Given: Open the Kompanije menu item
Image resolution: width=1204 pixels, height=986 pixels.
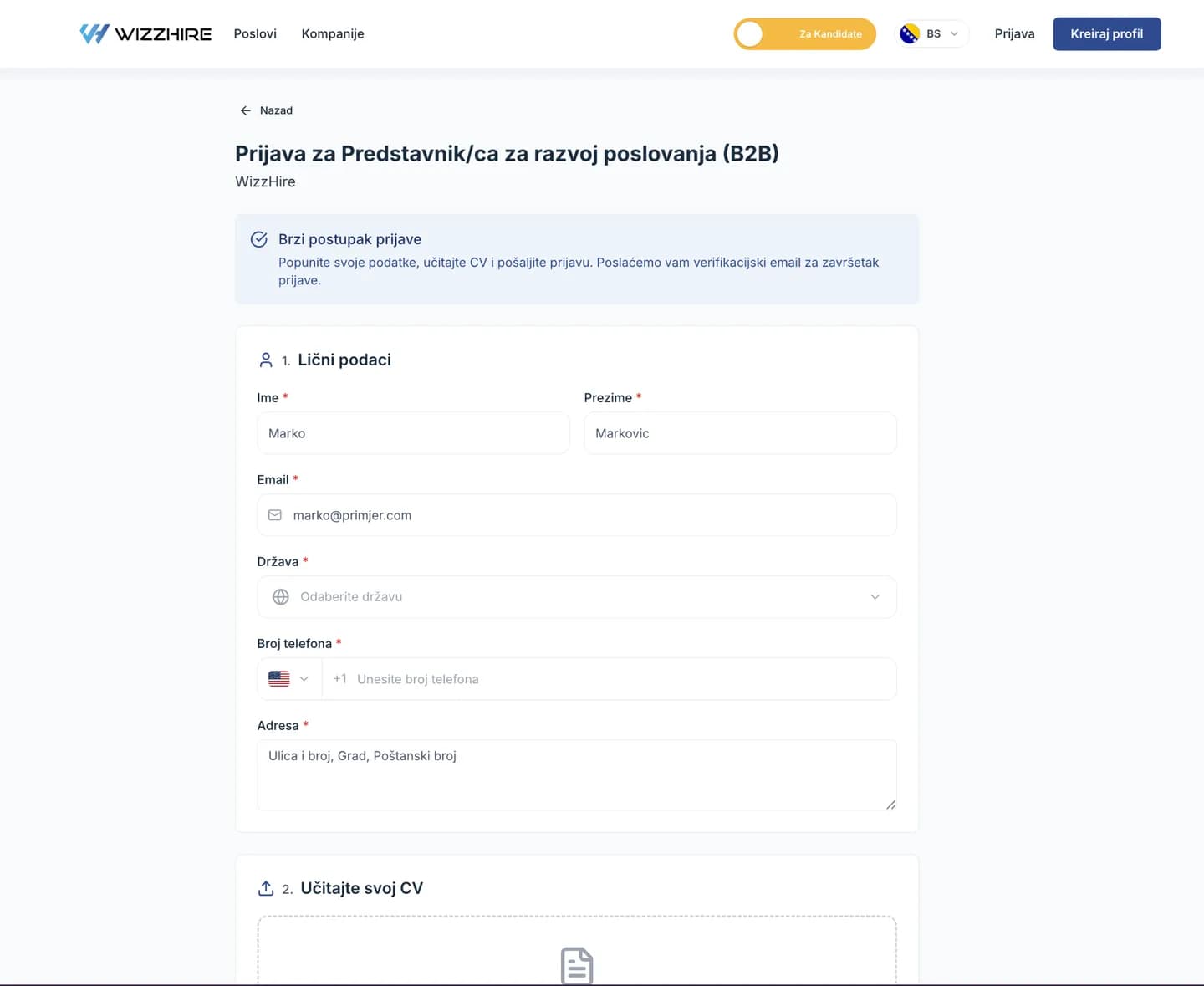Looking at the screenshot, I should pyautogui.click(x=333, y=33).
